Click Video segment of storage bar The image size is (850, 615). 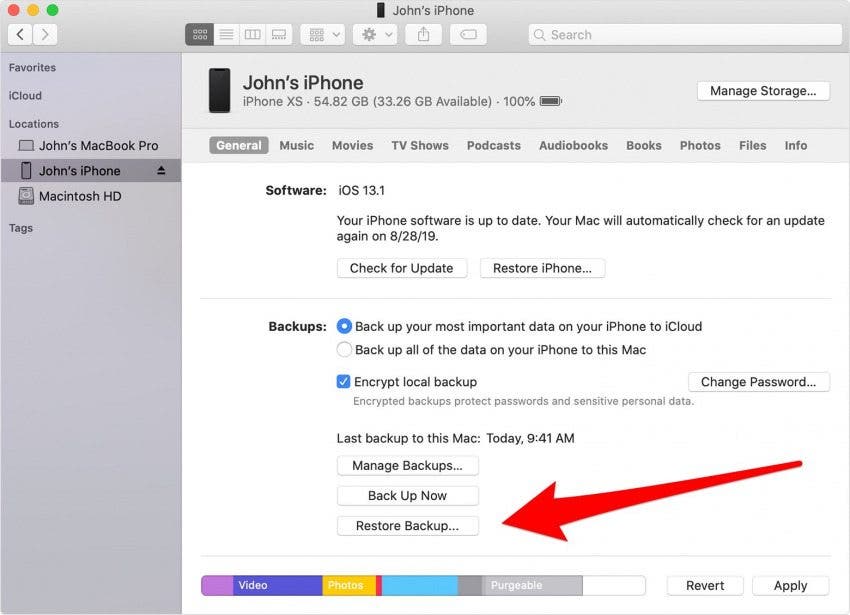[278, 586]
